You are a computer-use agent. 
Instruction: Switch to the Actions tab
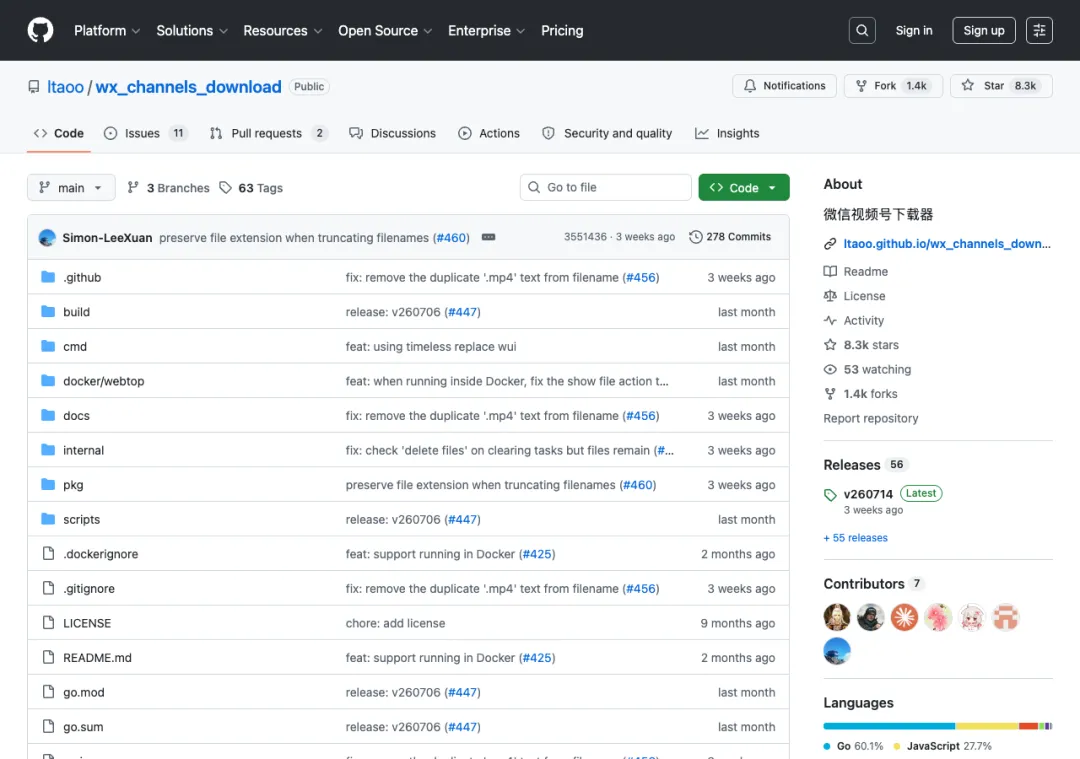click(x=489, y=133)
